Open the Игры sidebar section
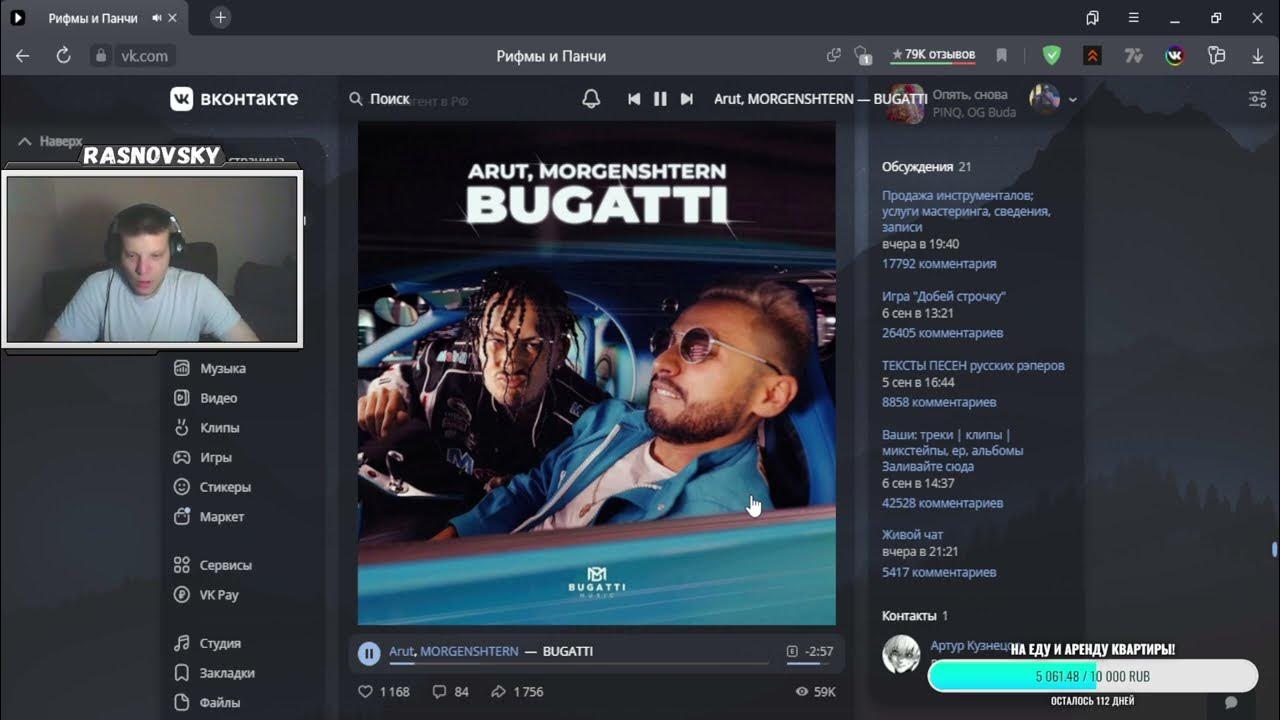The width and height of the screenshot is (1280, 720). pyautogui.click(x=203, y=457)
